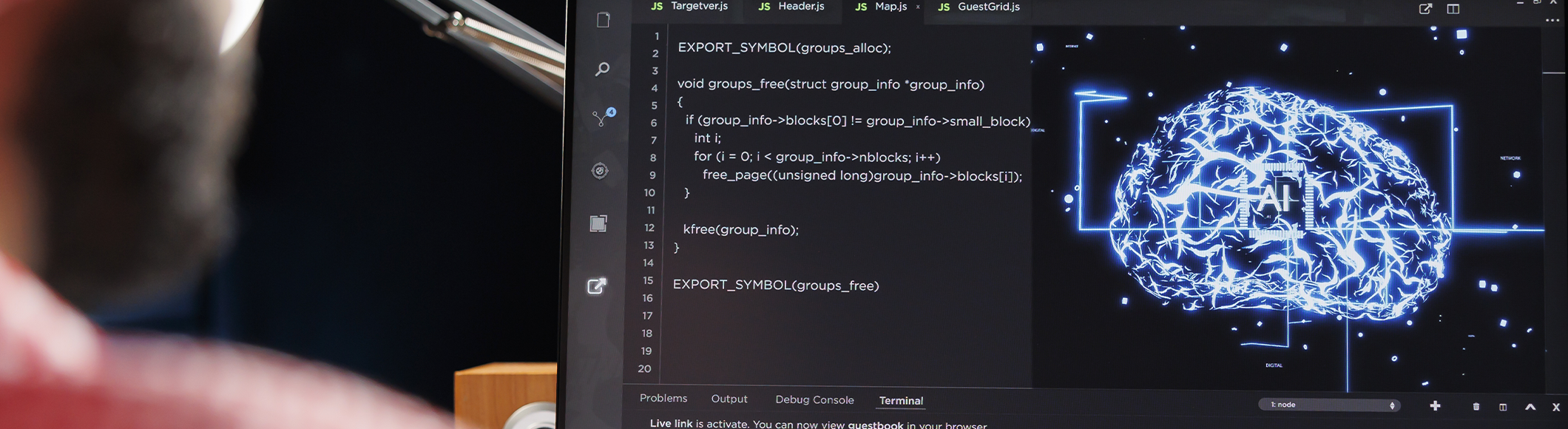Viewport: 1568px width, 429px height.
Task: Switch to the GuestGrid.js tab
Action: tap(979, 7)
